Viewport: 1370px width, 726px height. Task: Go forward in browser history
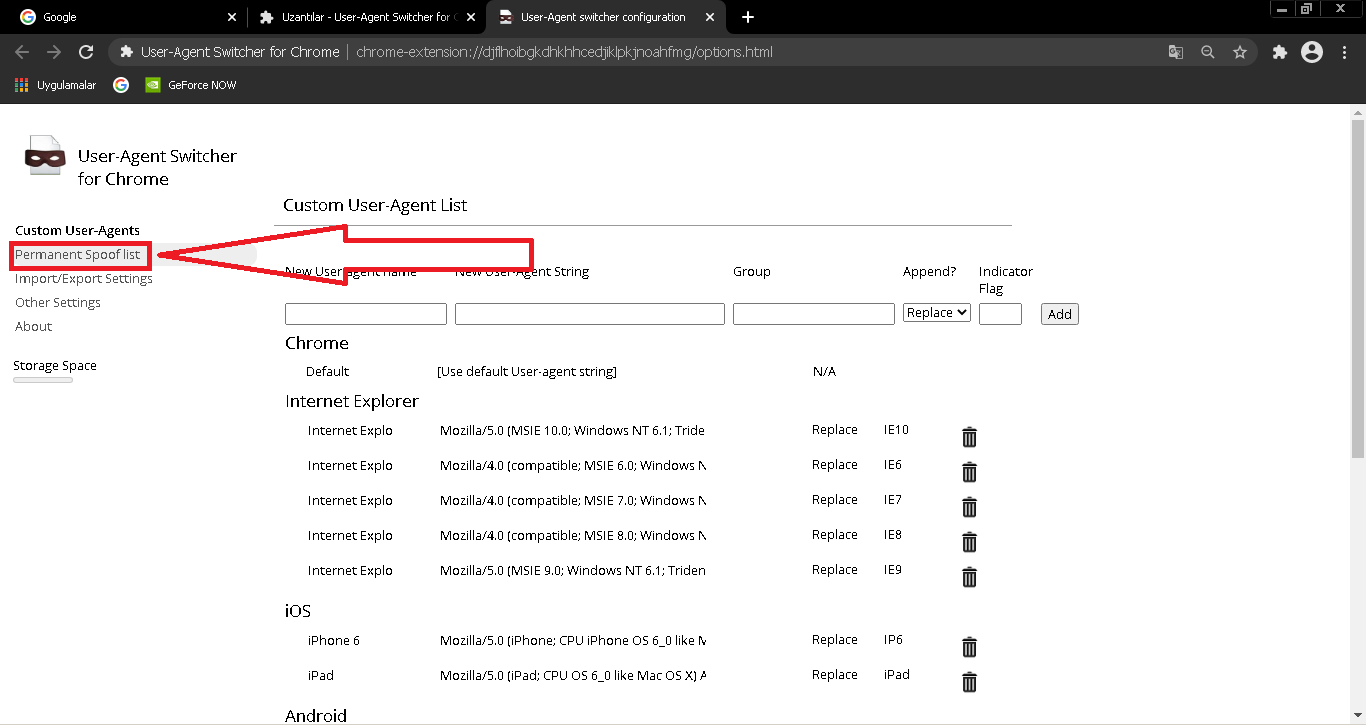pyautogui.click(x=54, y=52)
